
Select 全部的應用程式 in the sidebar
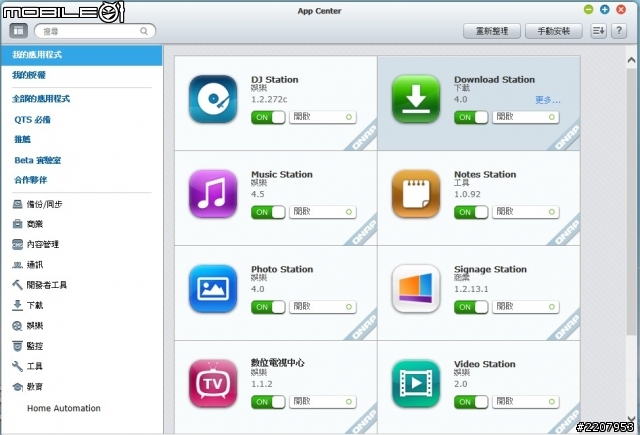(41, 99)
